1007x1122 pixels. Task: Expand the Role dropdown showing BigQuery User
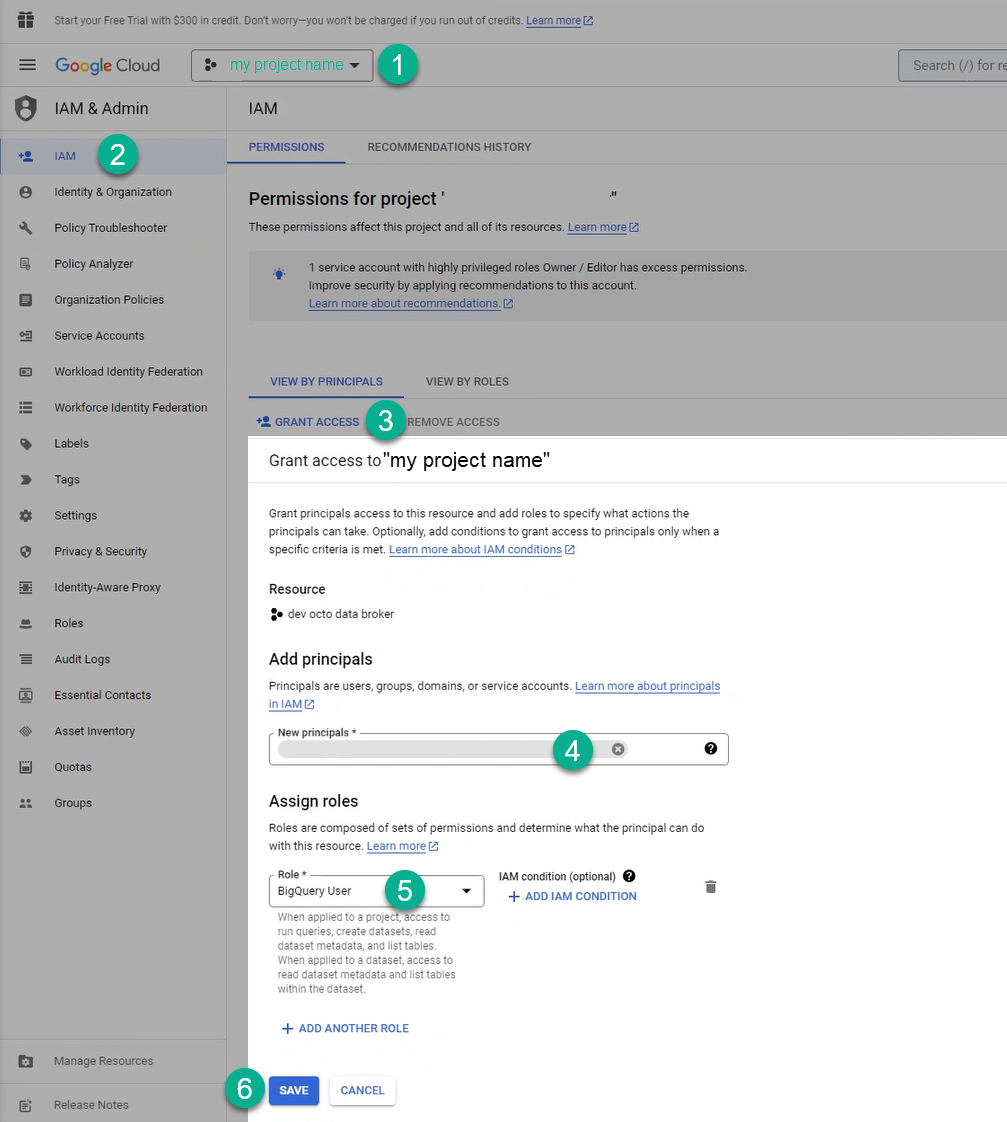[376, 891]
